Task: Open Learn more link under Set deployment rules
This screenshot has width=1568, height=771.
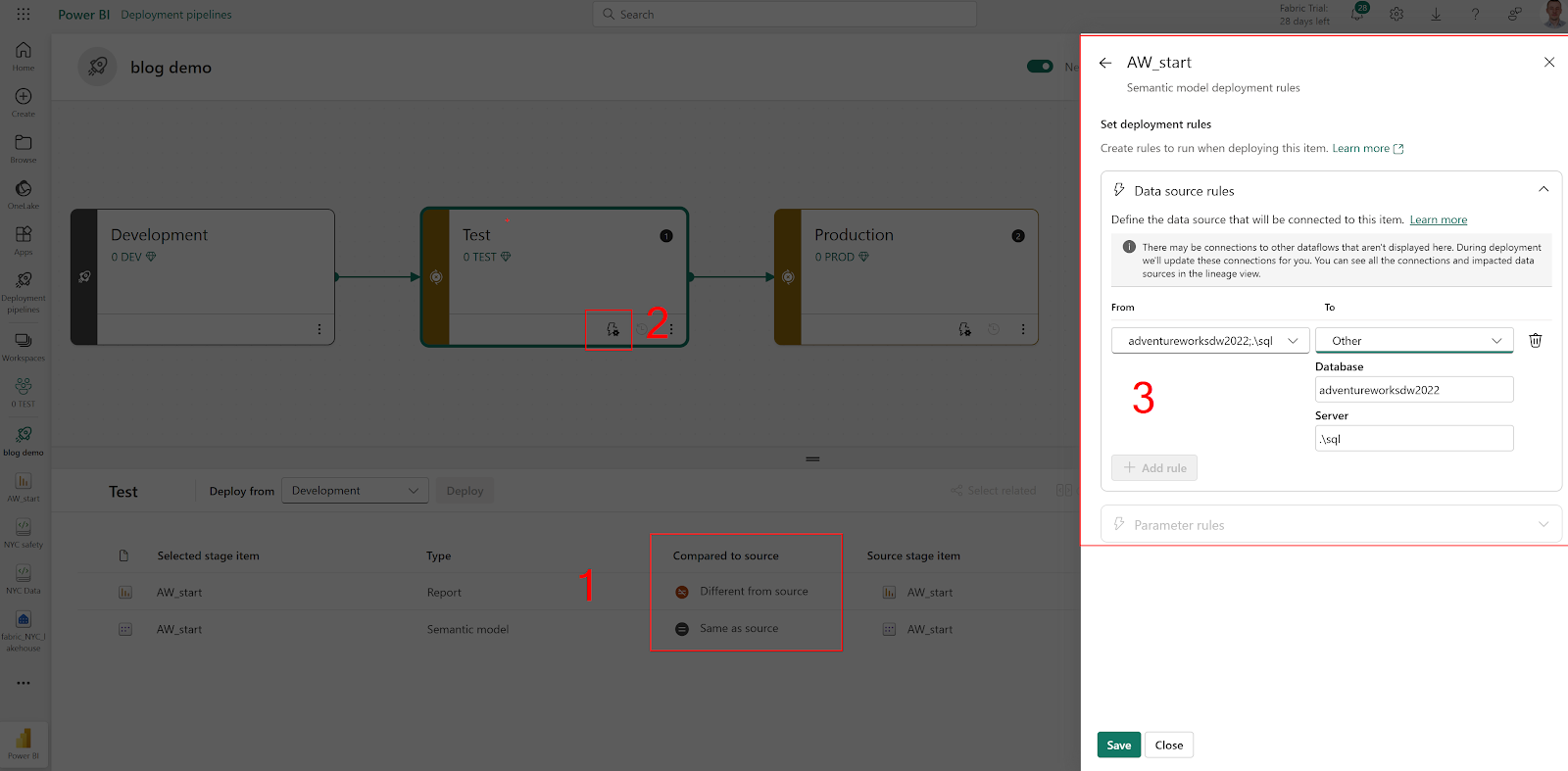Action: tap(1367, 149)
